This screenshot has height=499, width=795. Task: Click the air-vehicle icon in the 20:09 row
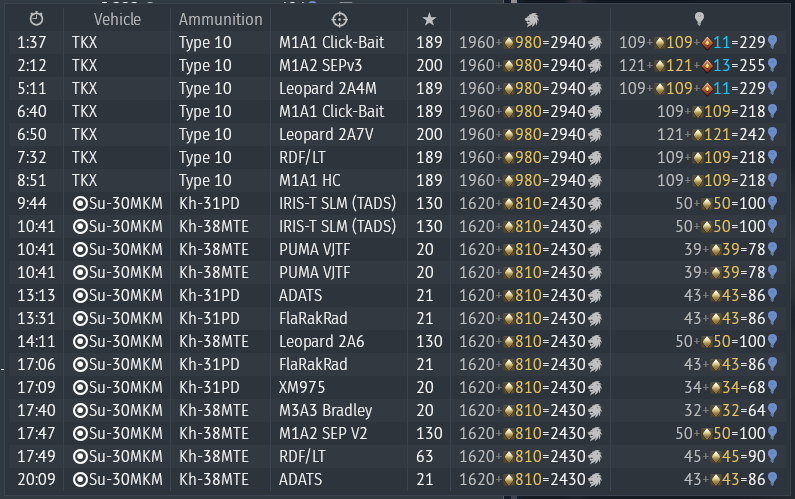(x=80, y=479)
